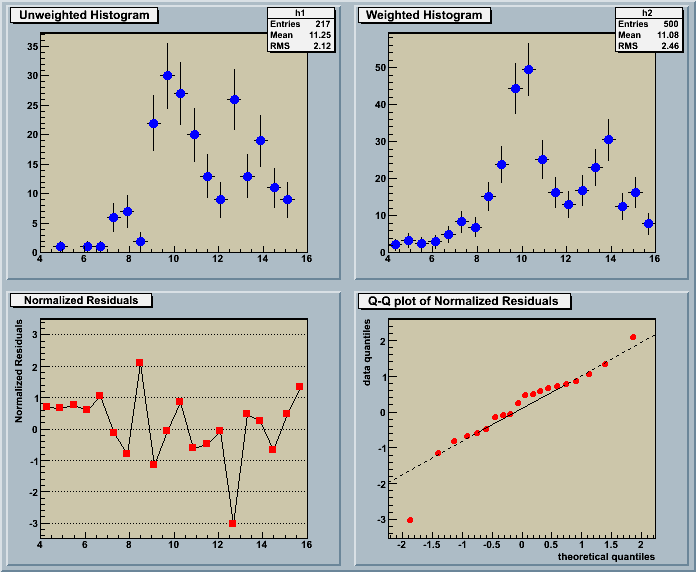Select the Entries 217 row in h1 stats

point(300,24)
